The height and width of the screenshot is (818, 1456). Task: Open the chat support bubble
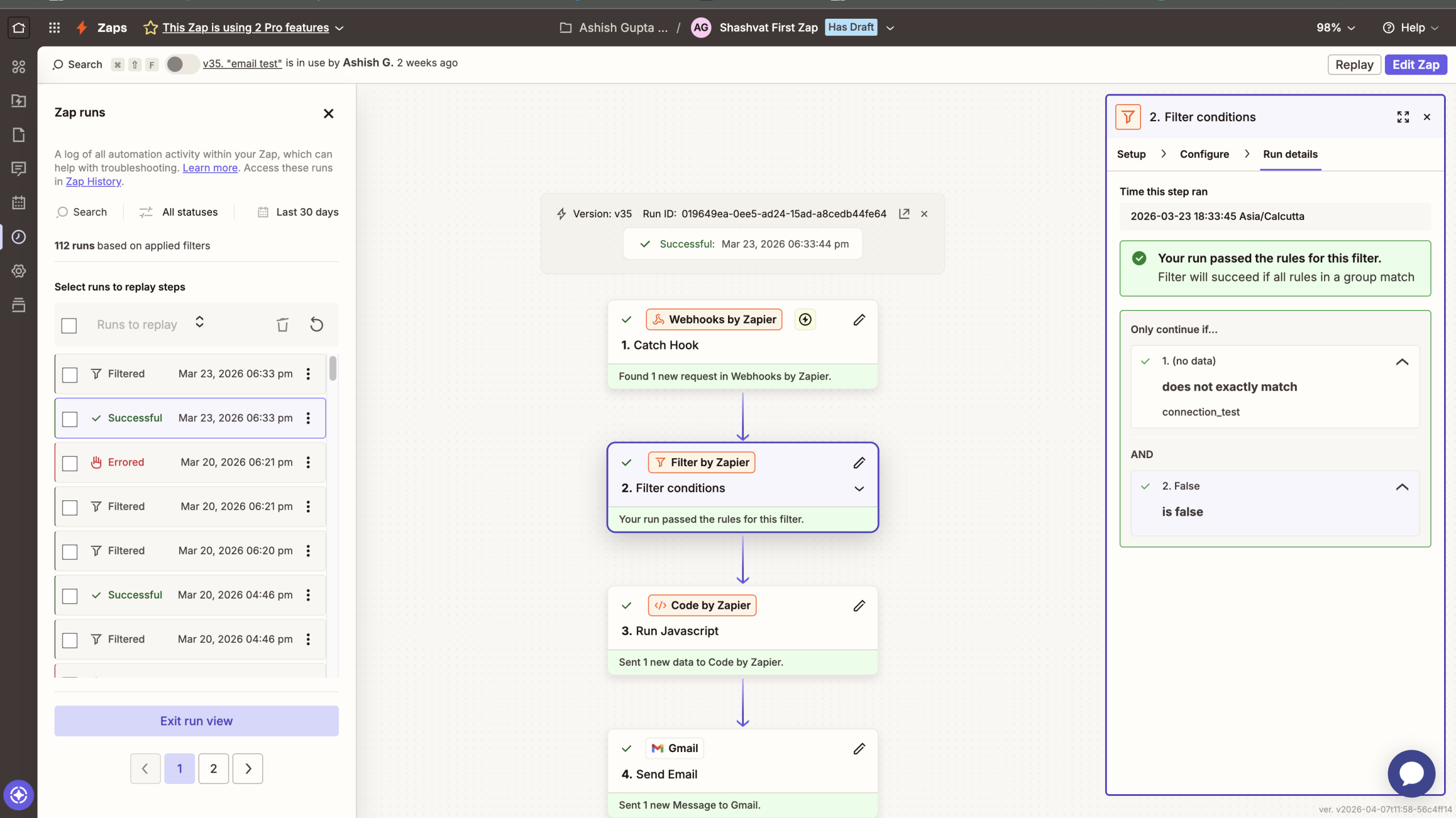click(x=1411, y=773)
